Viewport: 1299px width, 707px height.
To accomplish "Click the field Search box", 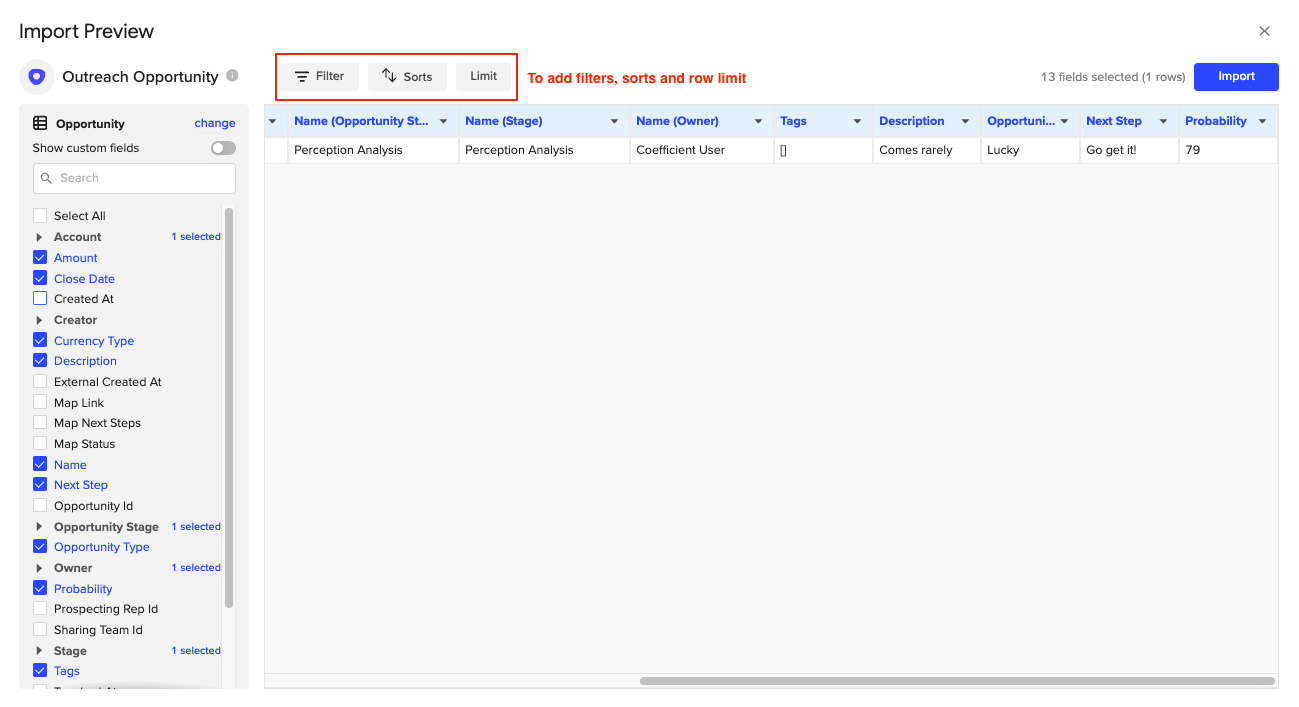I will (134, 178).
